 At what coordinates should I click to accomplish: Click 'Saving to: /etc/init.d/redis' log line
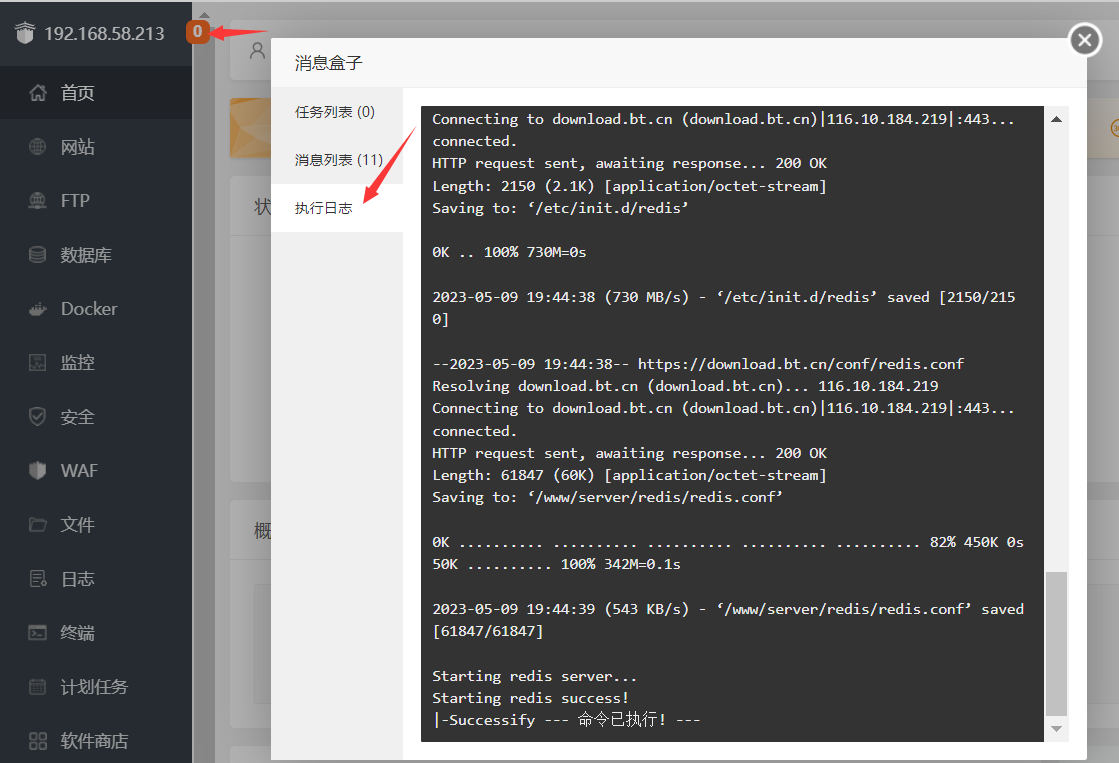click(x=560, y=208)
